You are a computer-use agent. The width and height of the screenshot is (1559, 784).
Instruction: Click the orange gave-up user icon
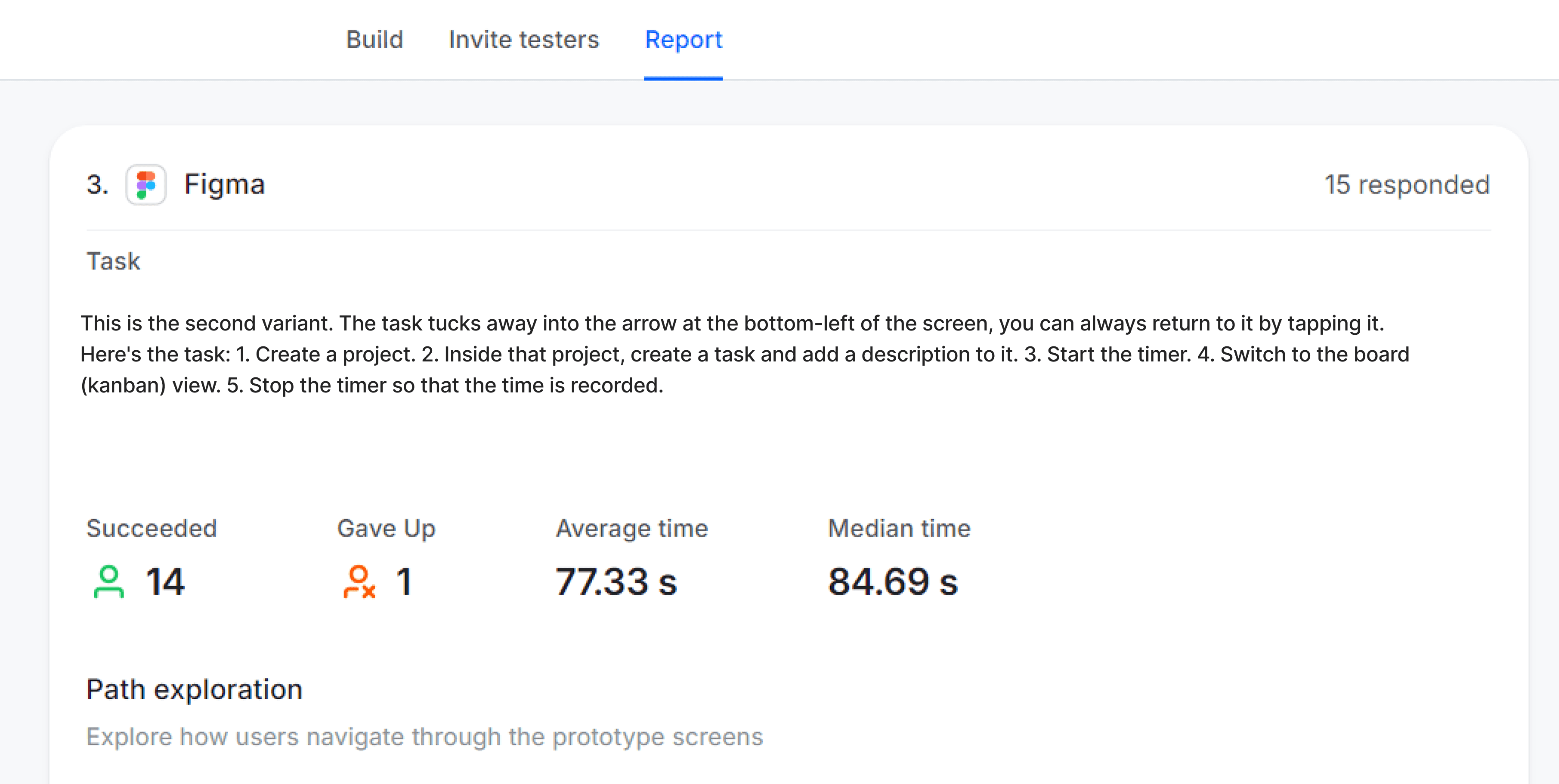(x=359, y=582)
